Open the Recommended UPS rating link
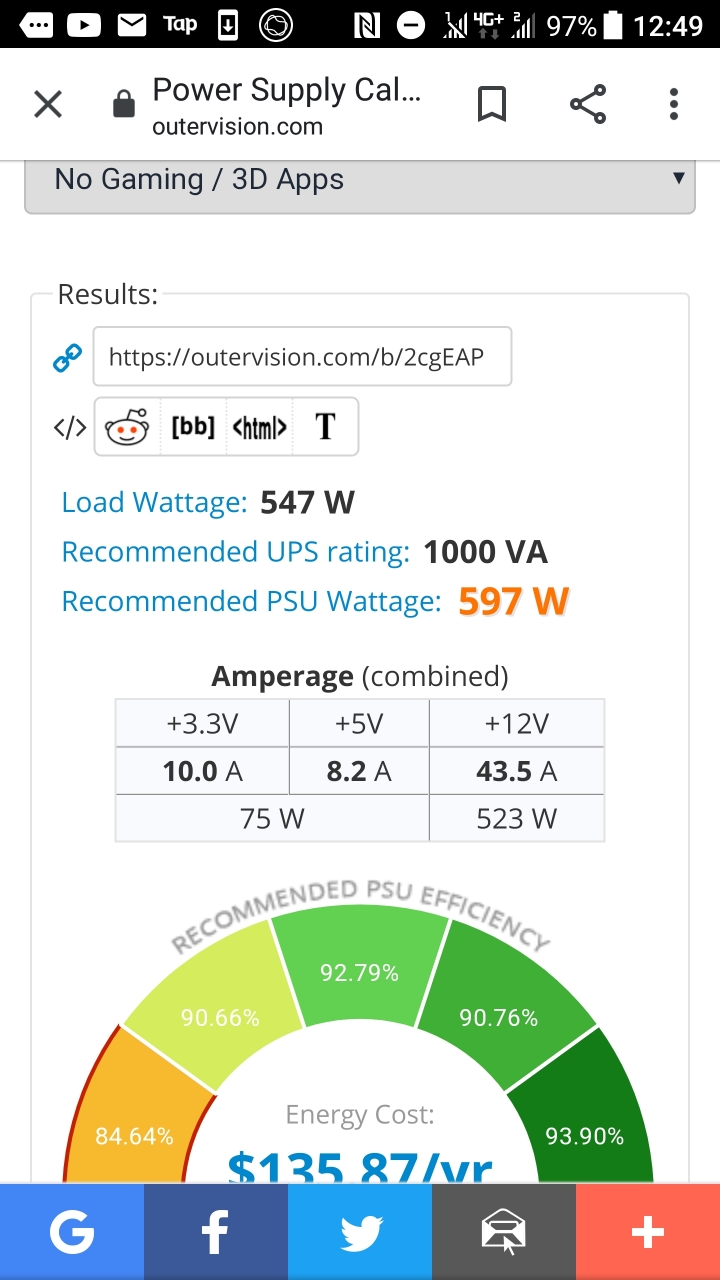The height and width of the screenshot is (1280, 720). (x=236, y=552)
